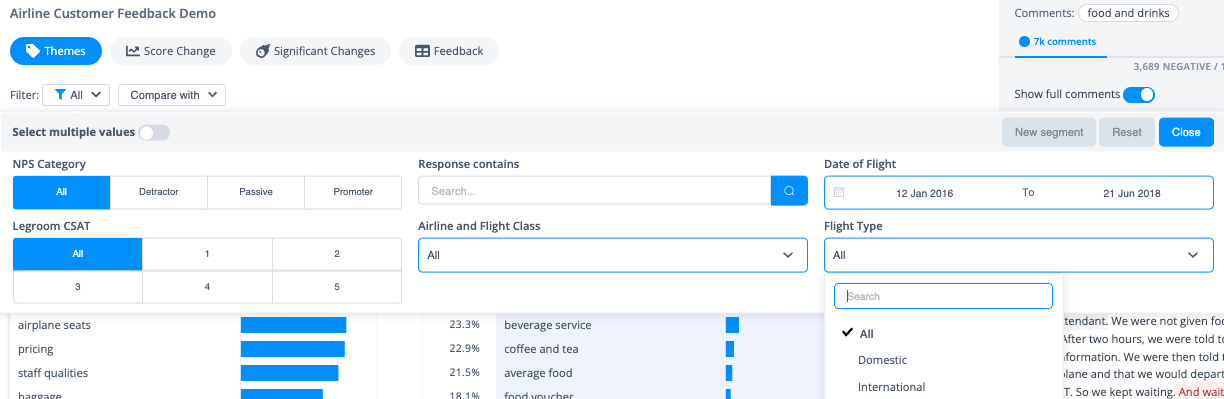Open Airline and Flight Class dropdown
Image resolution: width=1224 pixels, height=399 pixels.
(612, 255)
